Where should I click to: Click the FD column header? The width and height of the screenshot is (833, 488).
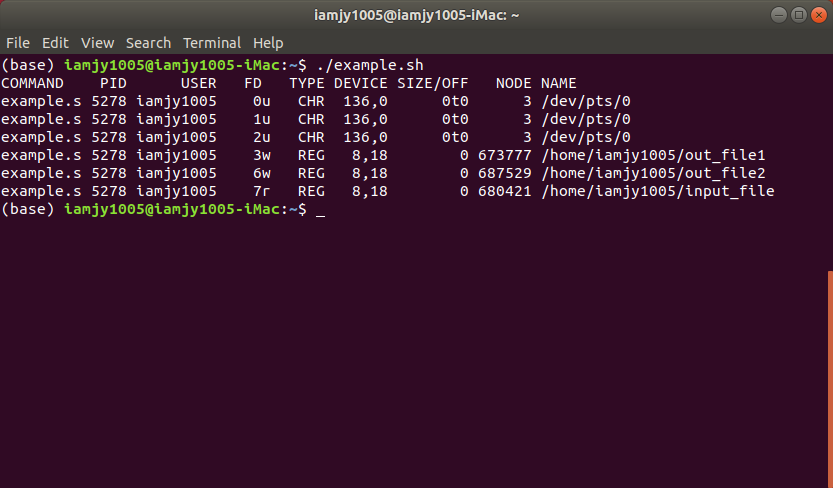coord(253,83)
